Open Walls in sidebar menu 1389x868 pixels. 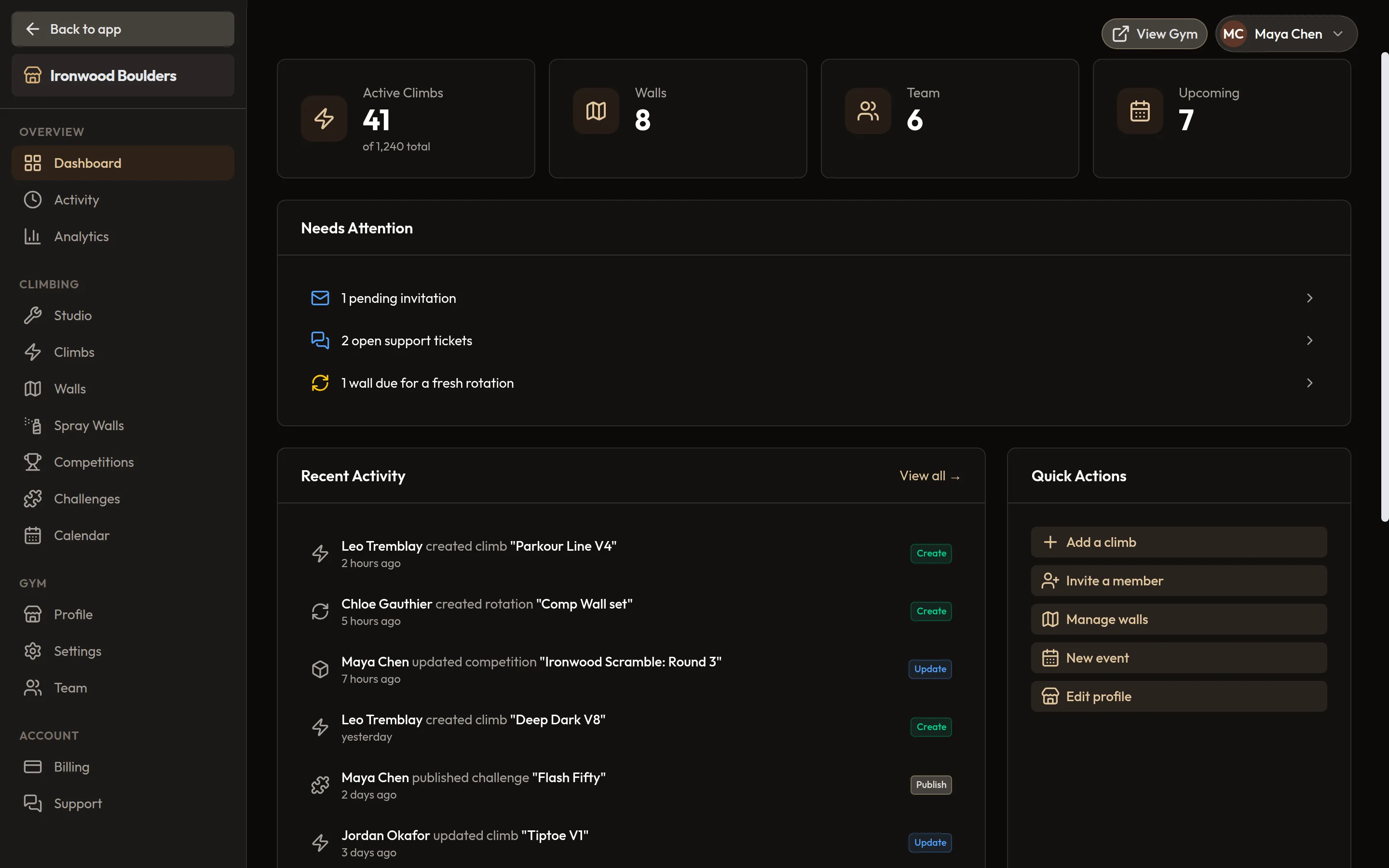pos(123,389)
